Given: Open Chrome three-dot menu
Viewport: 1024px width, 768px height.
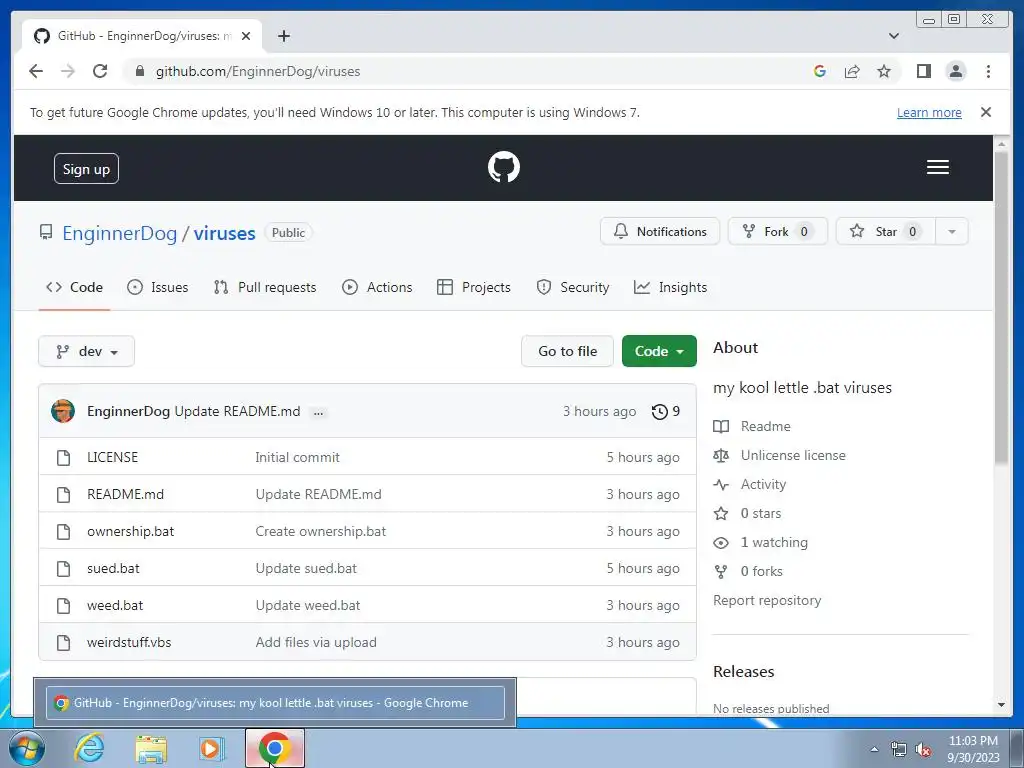Looking at the screenshot, I should pyautogui.click(x=988, y=71).
